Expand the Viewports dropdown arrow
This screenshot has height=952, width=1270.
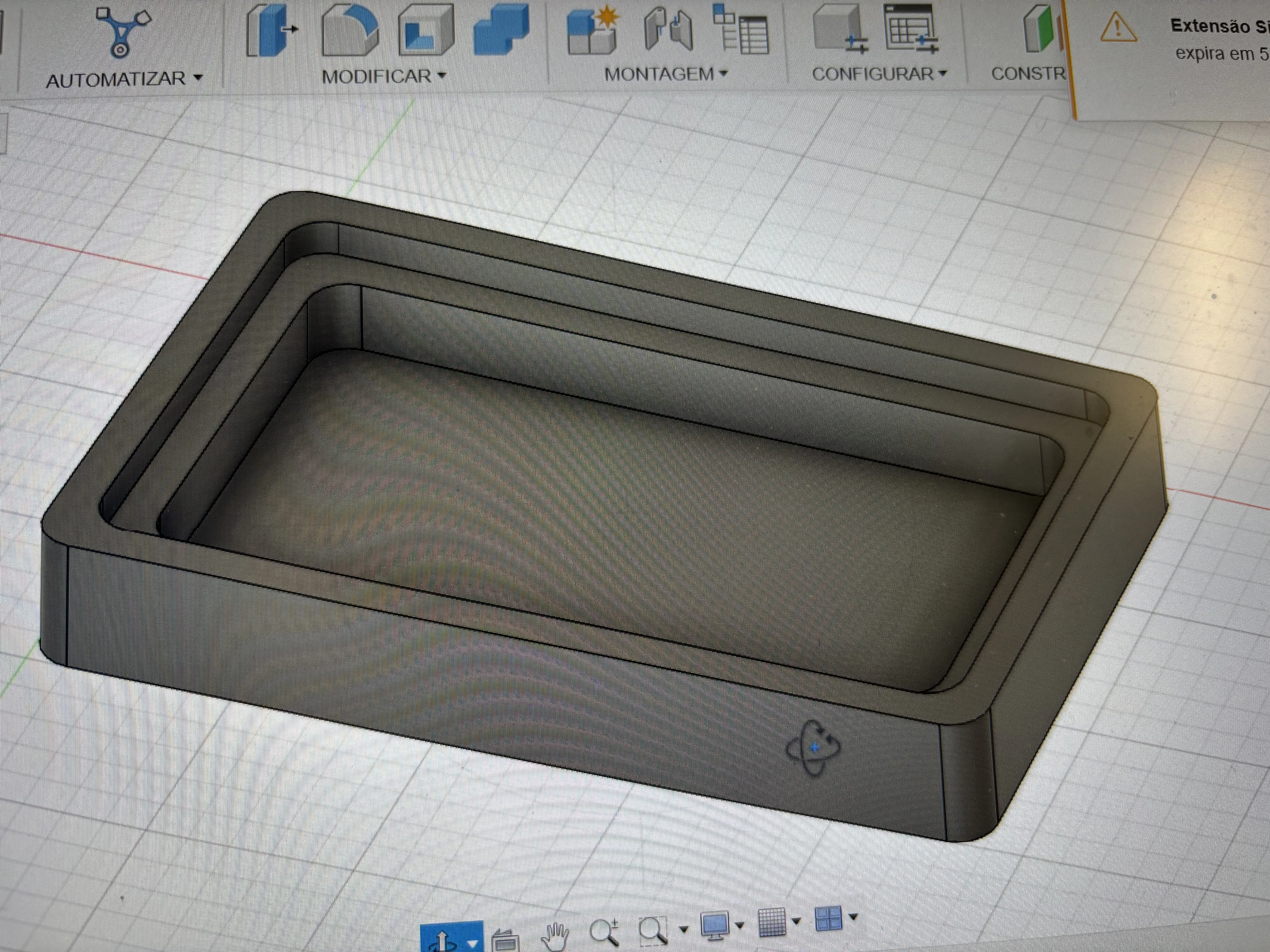(x=853, y=917)
